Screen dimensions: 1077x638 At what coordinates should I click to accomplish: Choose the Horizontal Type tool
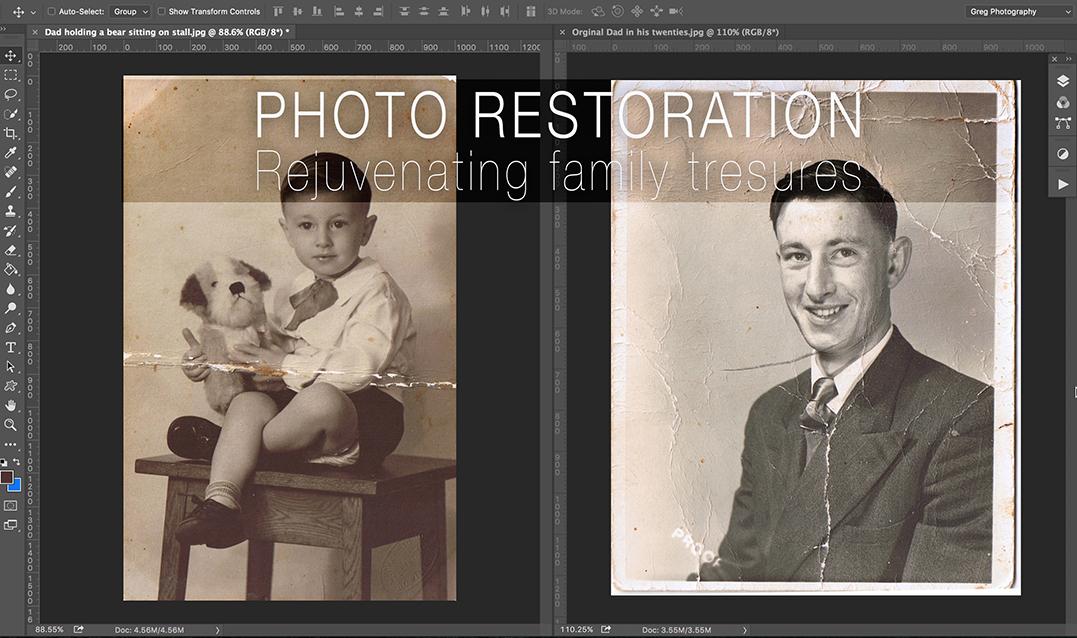point(11,347)
